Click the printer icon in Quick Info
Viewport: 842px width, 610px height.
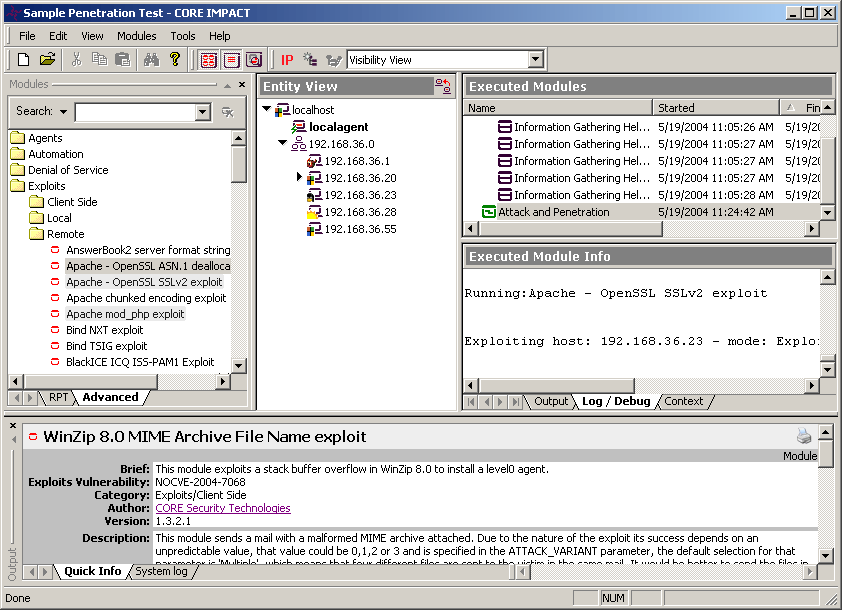[805, 436]
